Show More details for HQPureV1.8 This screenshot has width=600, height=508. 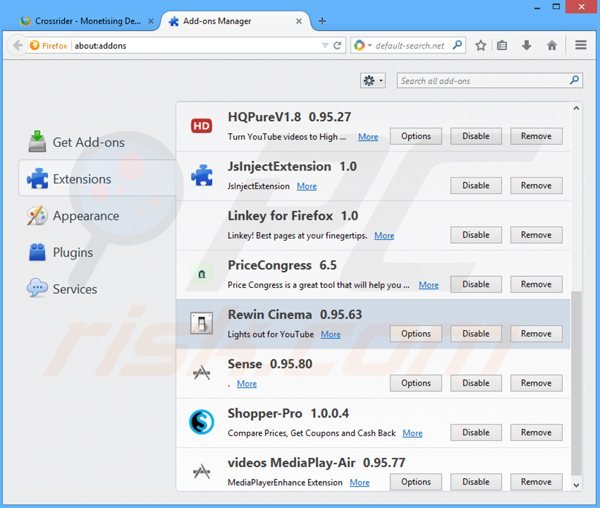[368, 137]
